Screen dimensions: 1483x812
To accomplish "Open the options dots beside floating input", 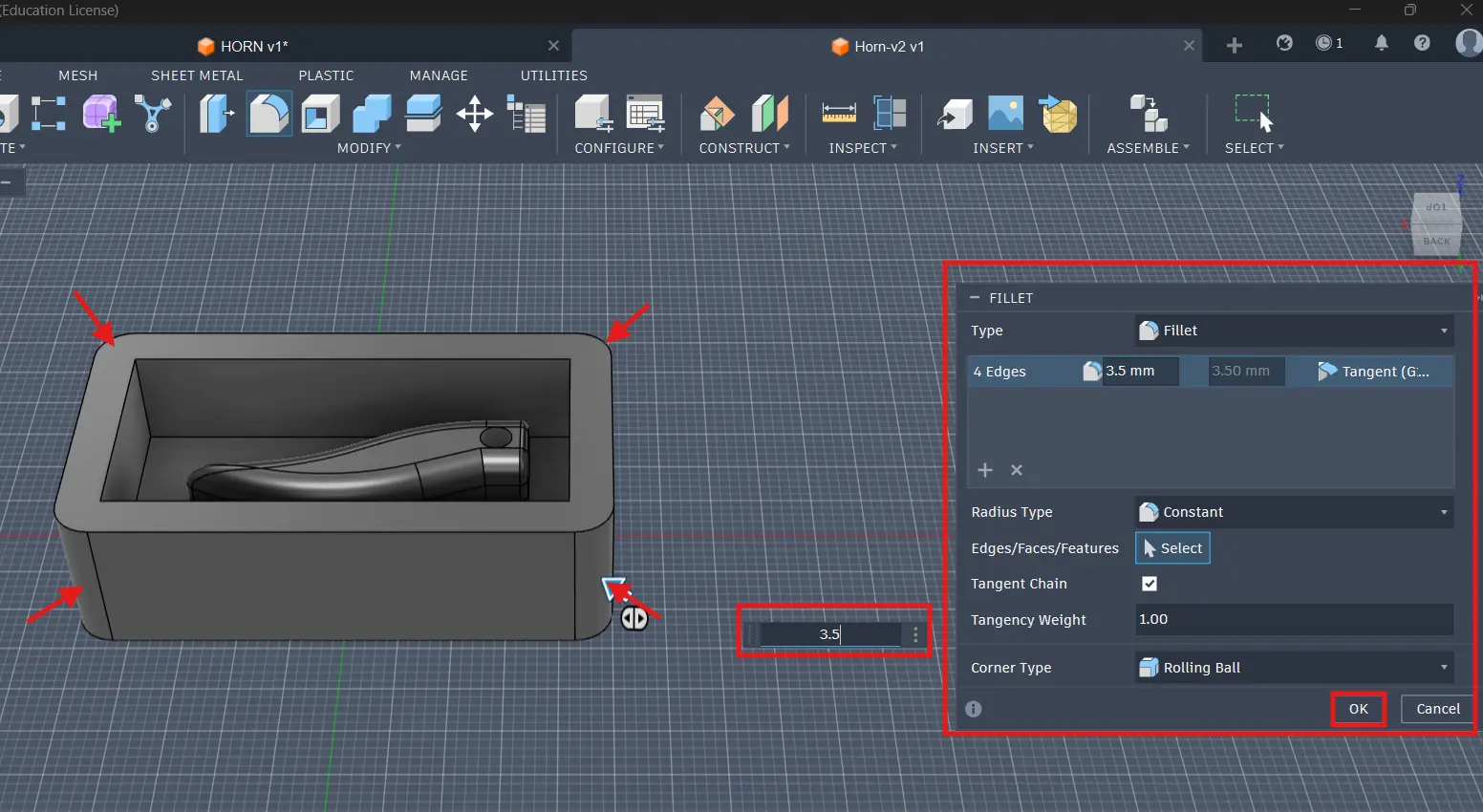I will 915,634.
